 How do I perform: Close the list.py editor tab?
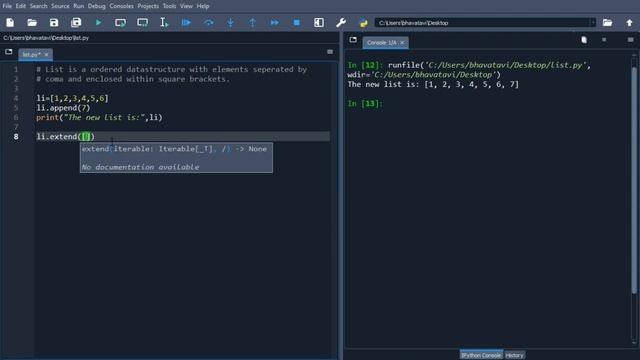click(47, 54)
